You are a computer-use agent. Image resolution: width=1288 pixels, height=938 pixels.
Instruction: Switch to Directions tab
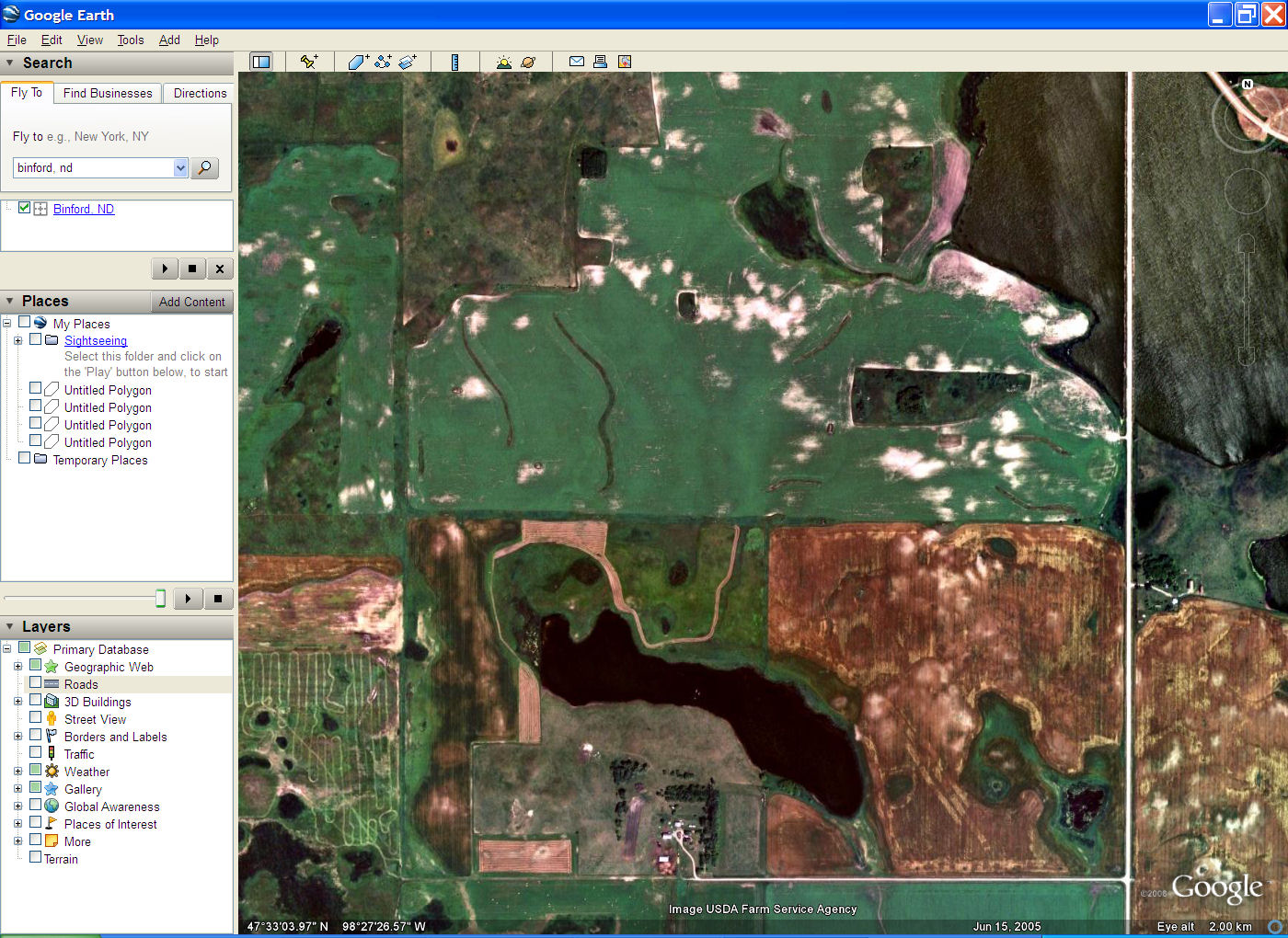click(x=200, y=93)
